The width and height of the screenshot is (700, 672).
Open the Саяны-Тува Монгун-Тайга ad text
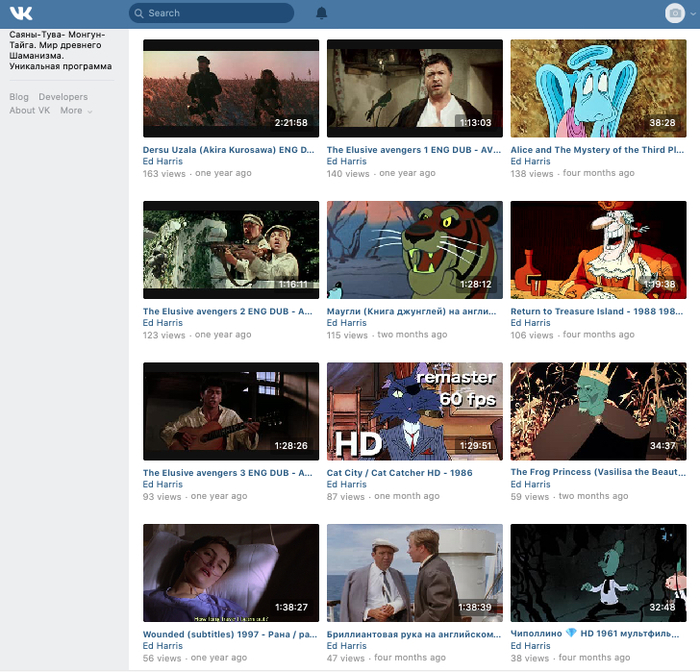(x=61, y=50)
